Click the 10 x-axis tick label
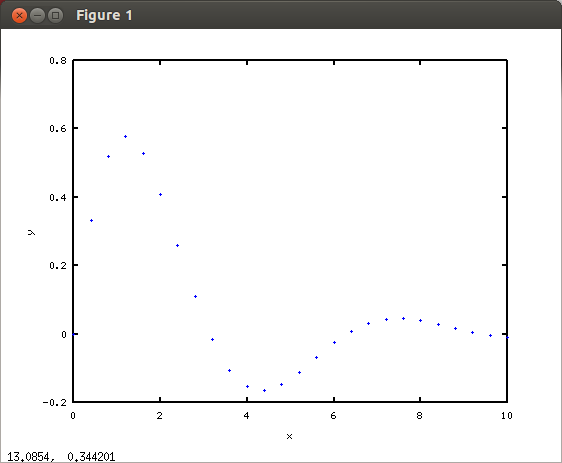The width and height of the screenshot is (562, 463). [506, 416]
